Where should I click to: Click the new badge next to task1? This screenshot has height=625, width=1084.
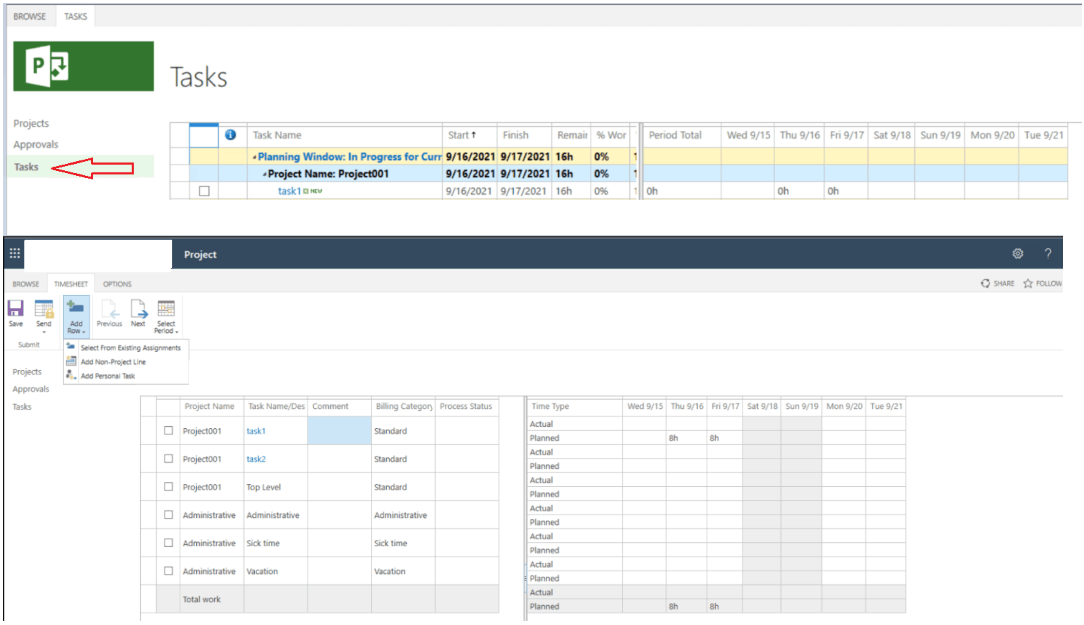click(313, 191)
